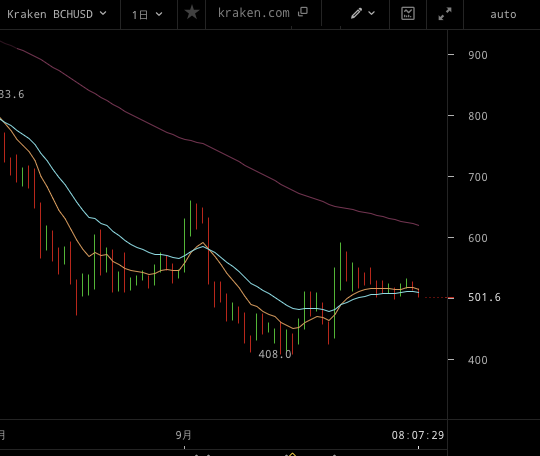Open the kraken.com link
540x456 pixels.
(254, 13)
